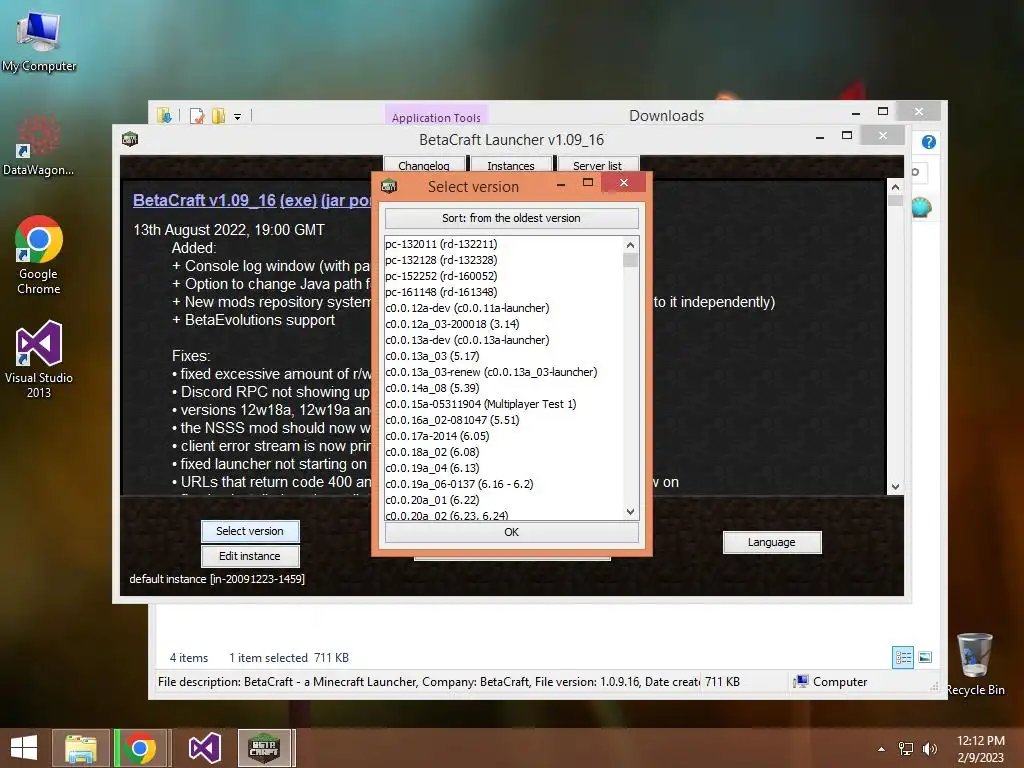Click the Edit instance button
The image size is (1024, 768).
pyautogui.click(x=250, y=556)
